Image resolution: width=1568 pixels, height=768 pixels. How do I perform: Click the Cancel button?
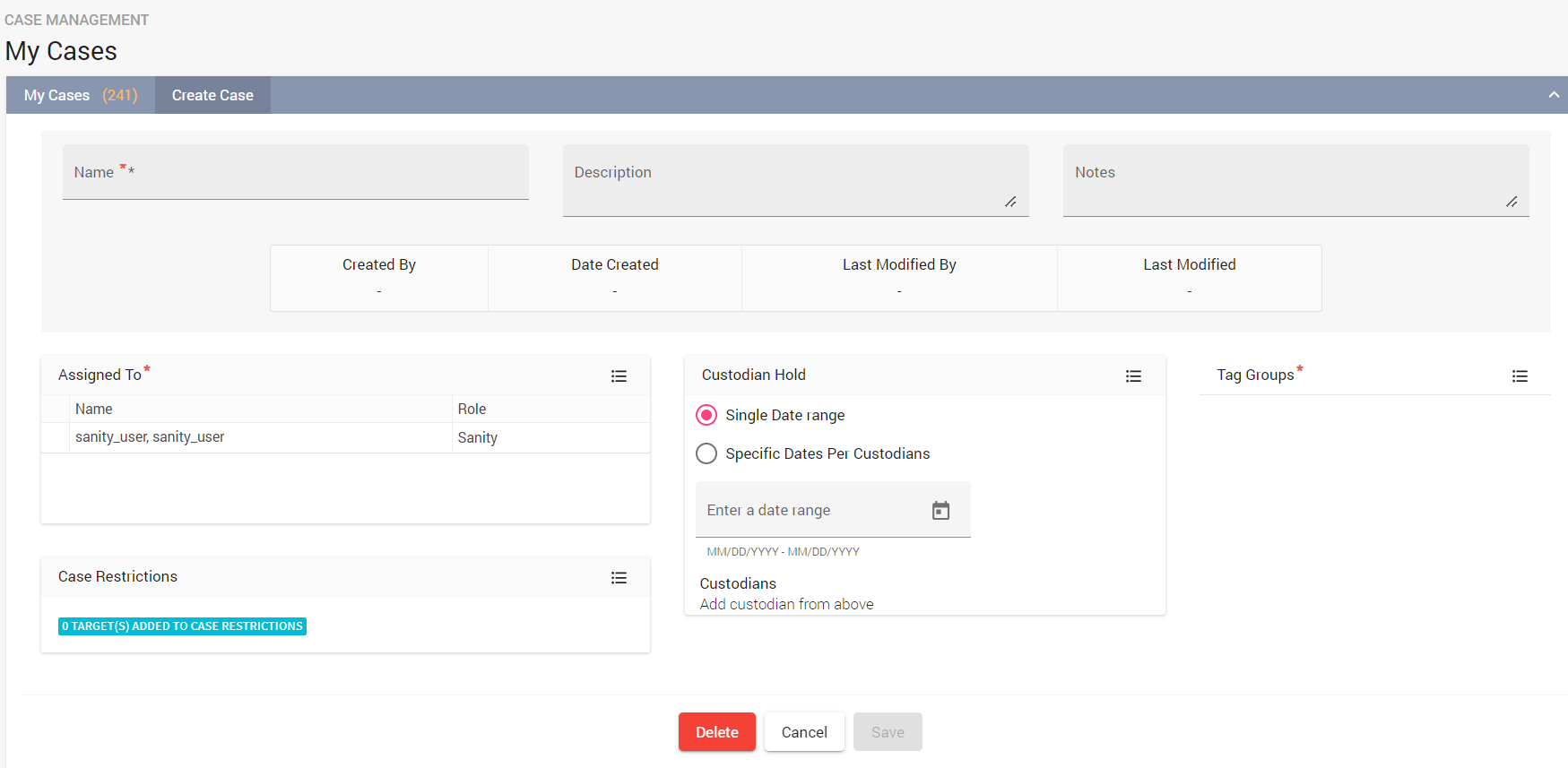804,732
